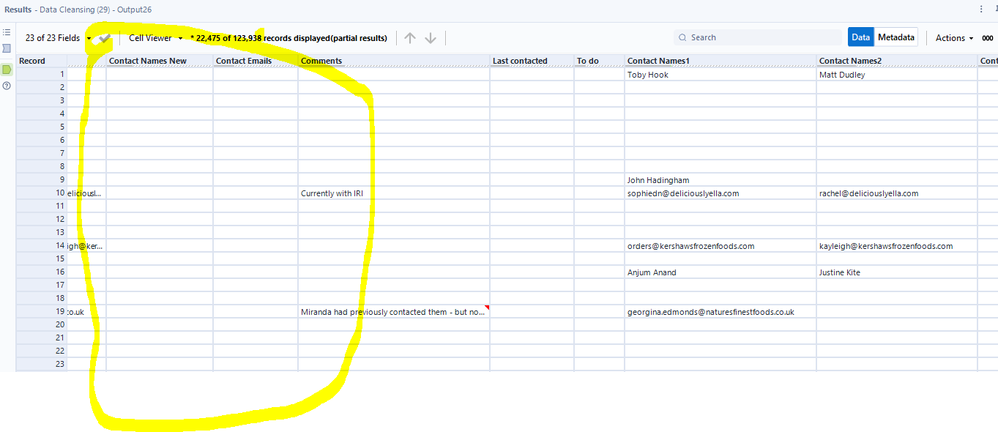Viewport: 998px width, 432px height.
Task: Open the help question mark icon
Action: tap(6, 85)
